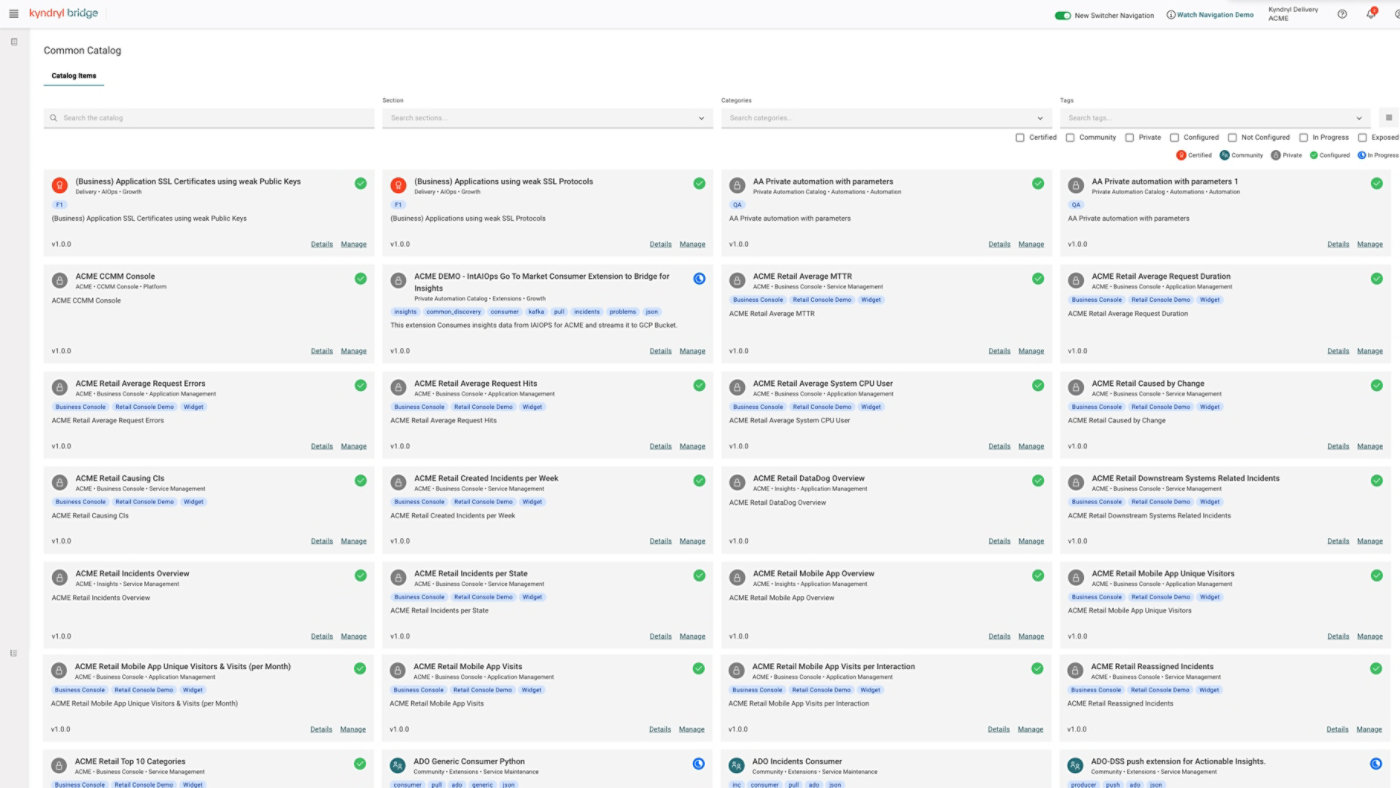1400x788 pixels.
Task: Click configured checkmark on ACME Retail Caused by Change
Action: pyautogui.click(x=1376, y=385)
